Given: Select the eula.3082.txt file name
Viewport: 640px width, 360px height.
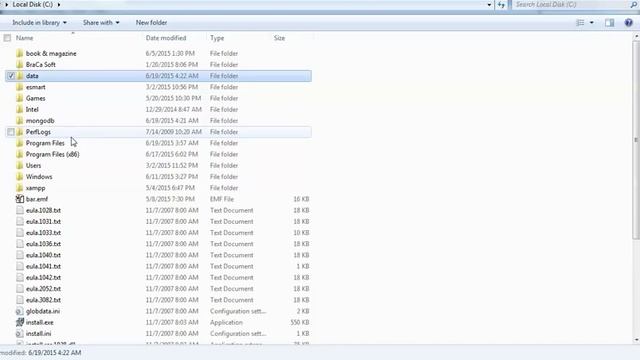Looking at the screenshot, I should [43, 300].
